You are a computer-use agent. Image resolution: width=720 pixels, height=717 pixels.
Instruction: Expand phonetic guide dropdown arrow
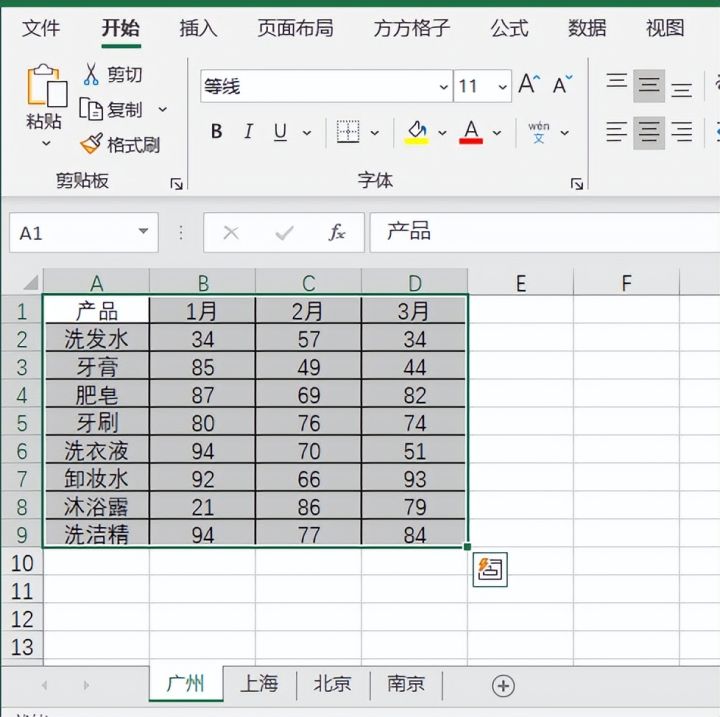(564, 133)
